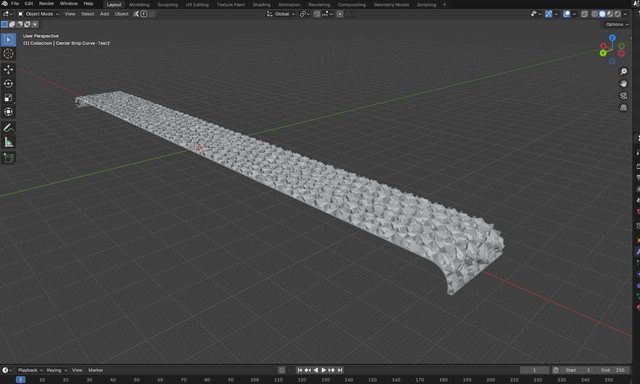640x384 pixels.
Task: Open the Global transform orientation dropdown
Action: click(x=281, y=14)
